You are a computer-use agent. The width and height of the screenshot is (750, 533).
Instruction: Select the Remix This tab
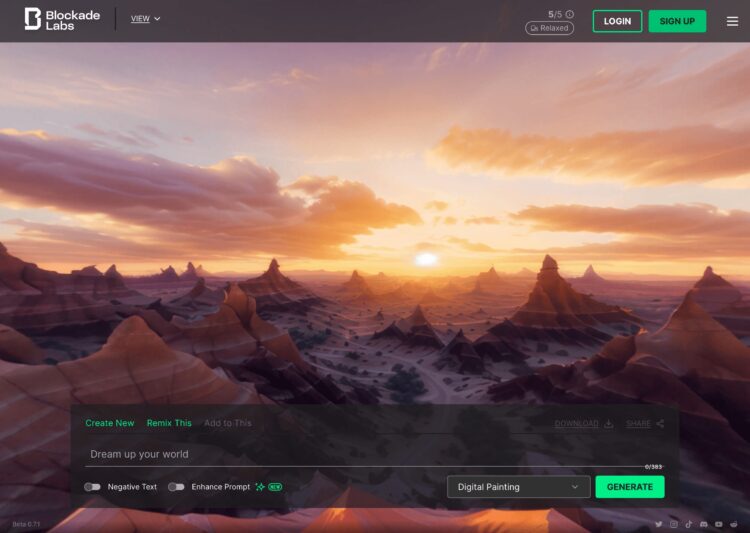169,423
